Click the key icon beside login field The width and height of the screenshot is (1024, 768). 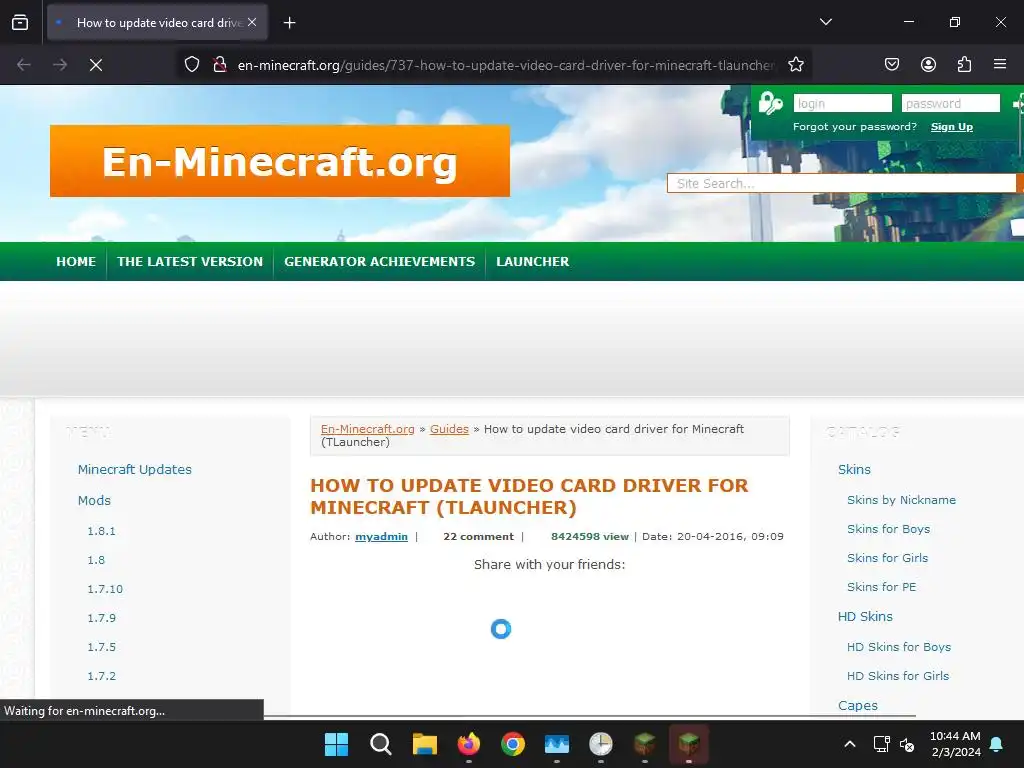click(x=771, y=103)
